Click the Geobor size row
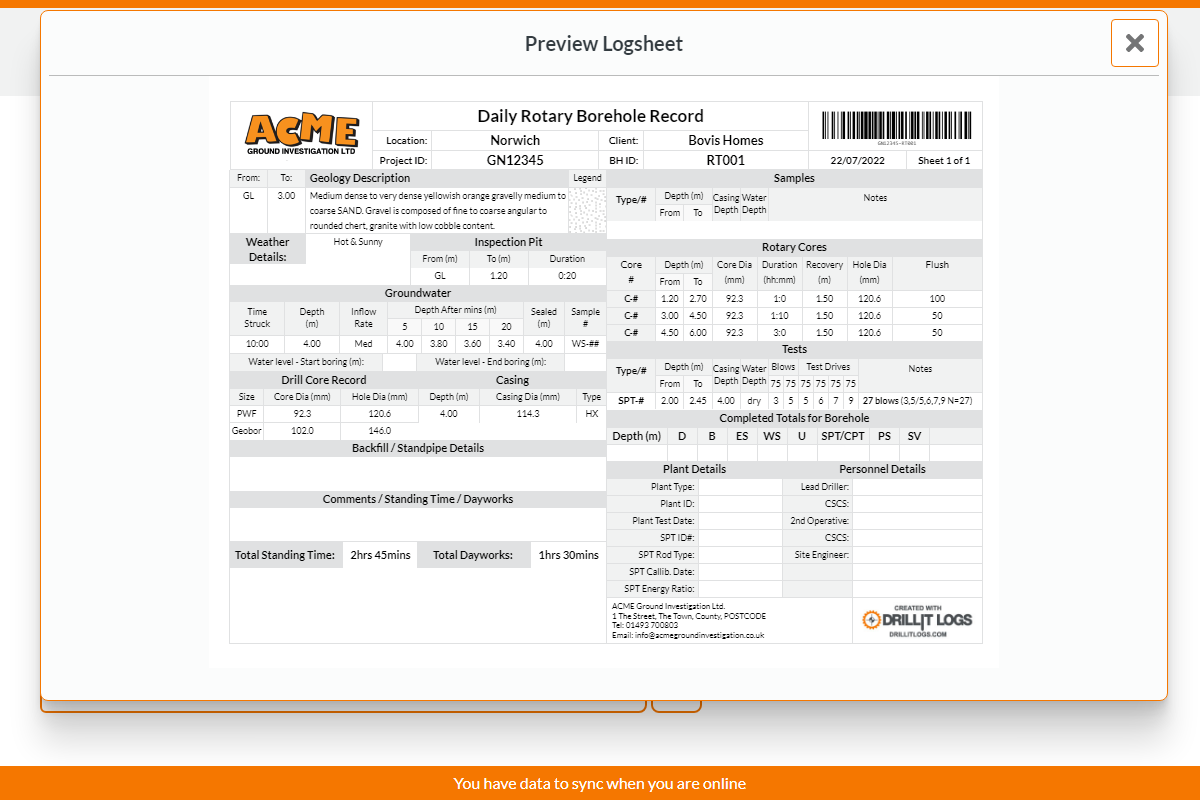The height and width of the screenshot is (800, 1200). point(323,431)
